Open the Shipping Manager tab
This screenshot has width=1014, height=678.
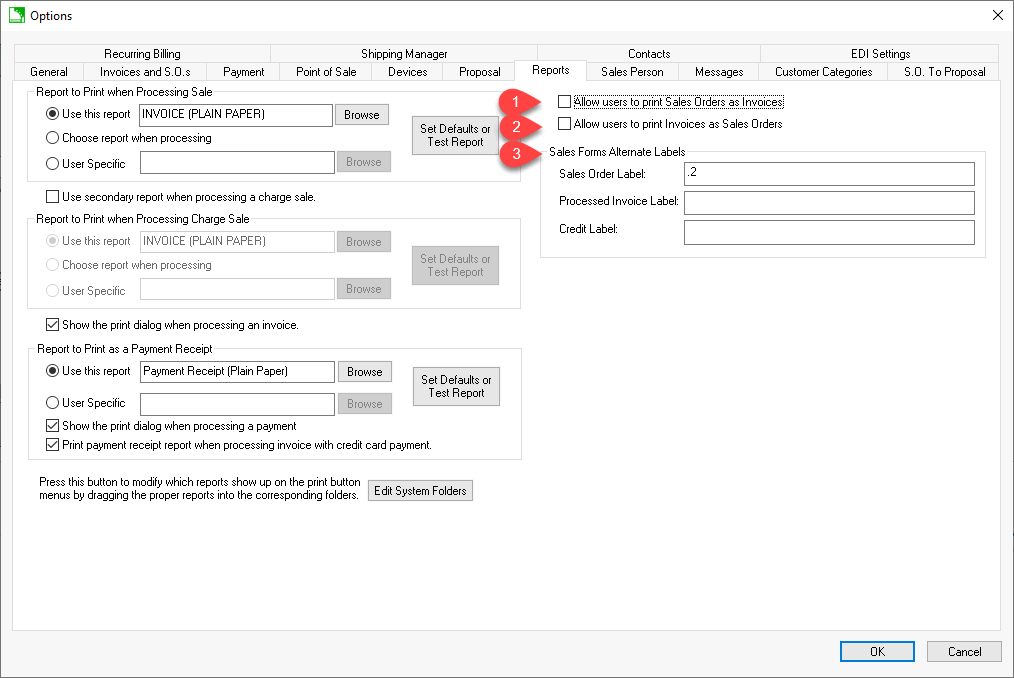404,54
